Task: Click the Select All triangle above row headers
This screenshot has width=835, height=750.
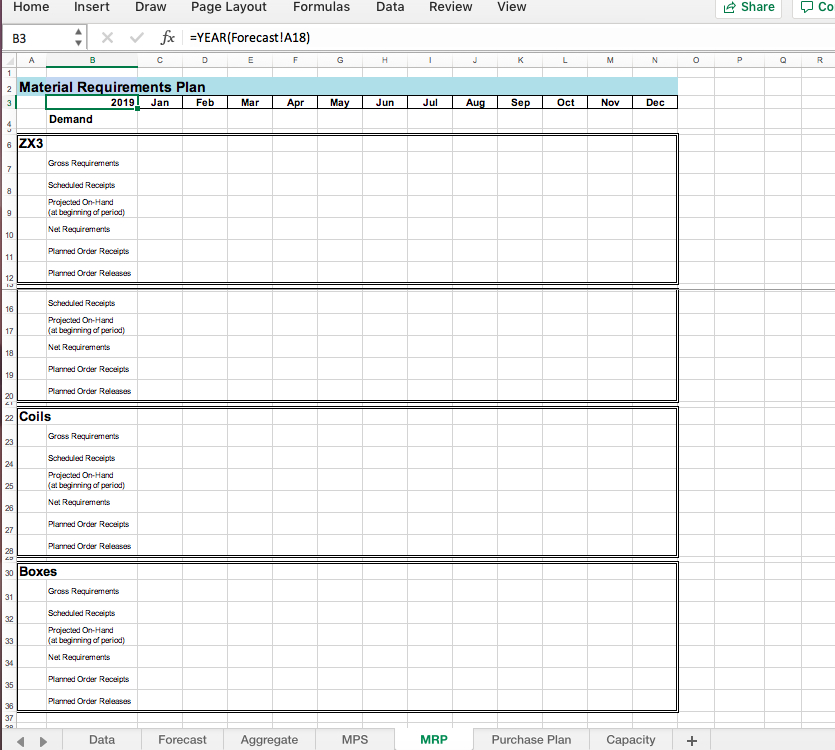Action: pyautogui.click(x=9, y=60)
